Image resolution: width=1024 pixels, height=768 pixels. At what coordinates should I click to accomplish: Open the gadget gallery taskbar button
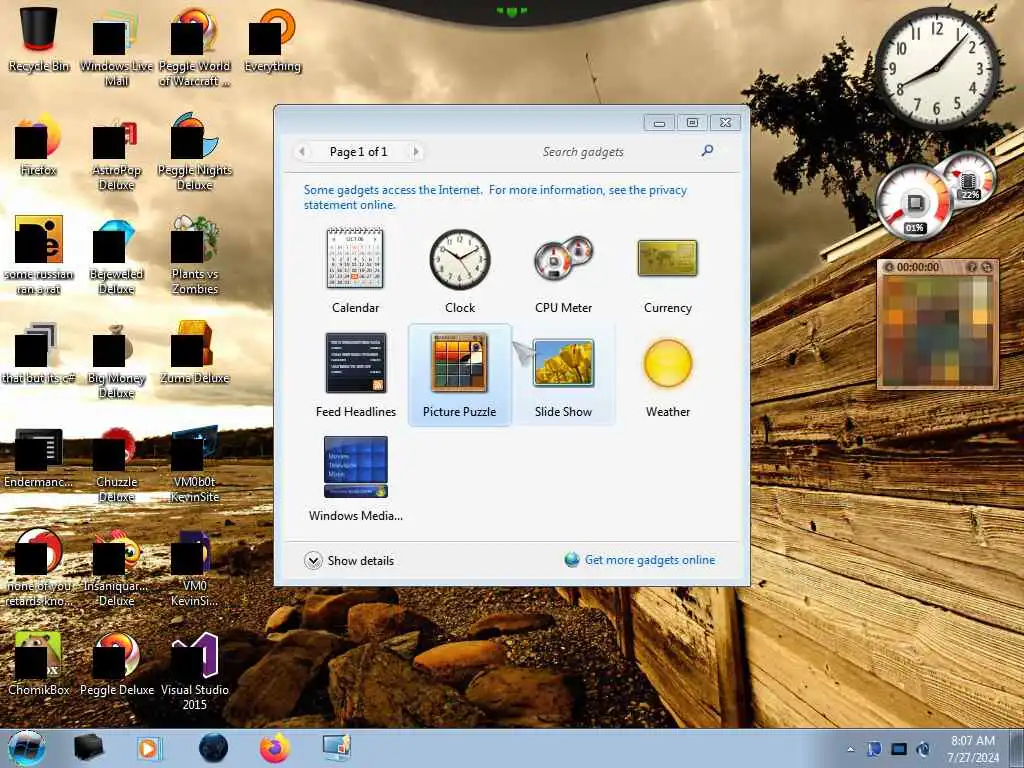(337, 748)
